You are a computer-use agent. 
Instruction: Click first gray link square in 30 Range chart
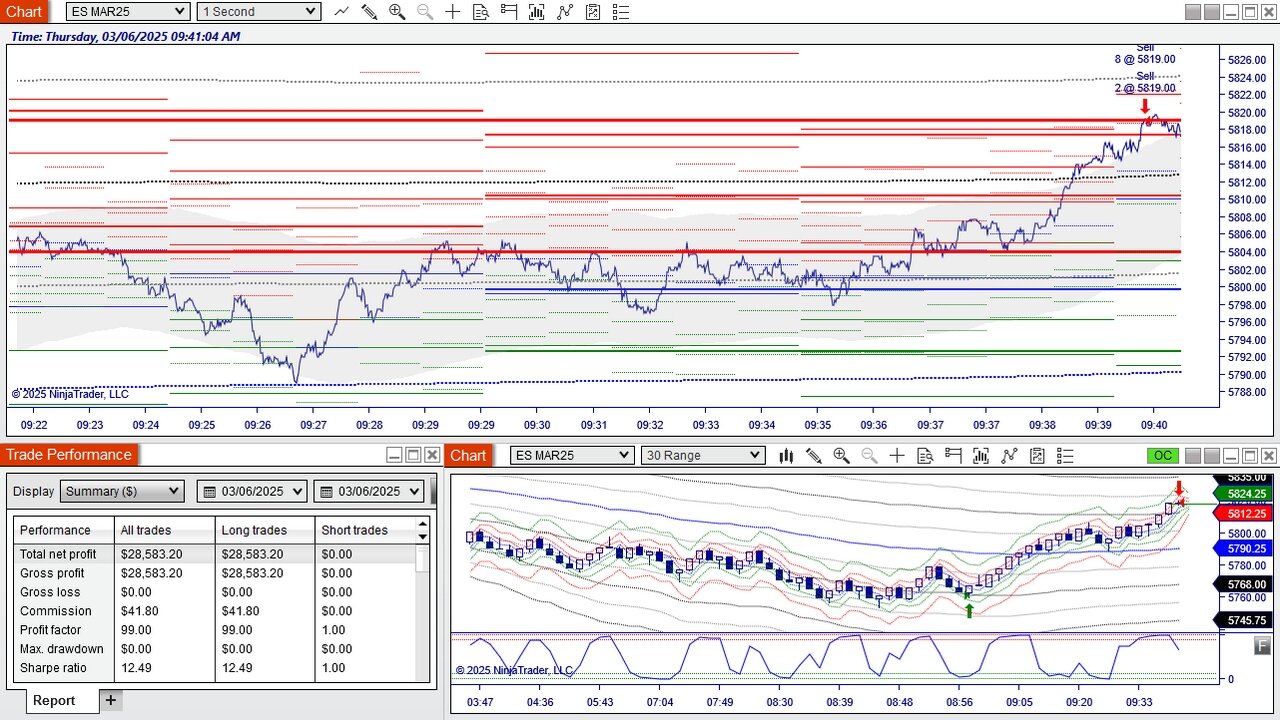pyautogui.click(x=1193, y=456)
